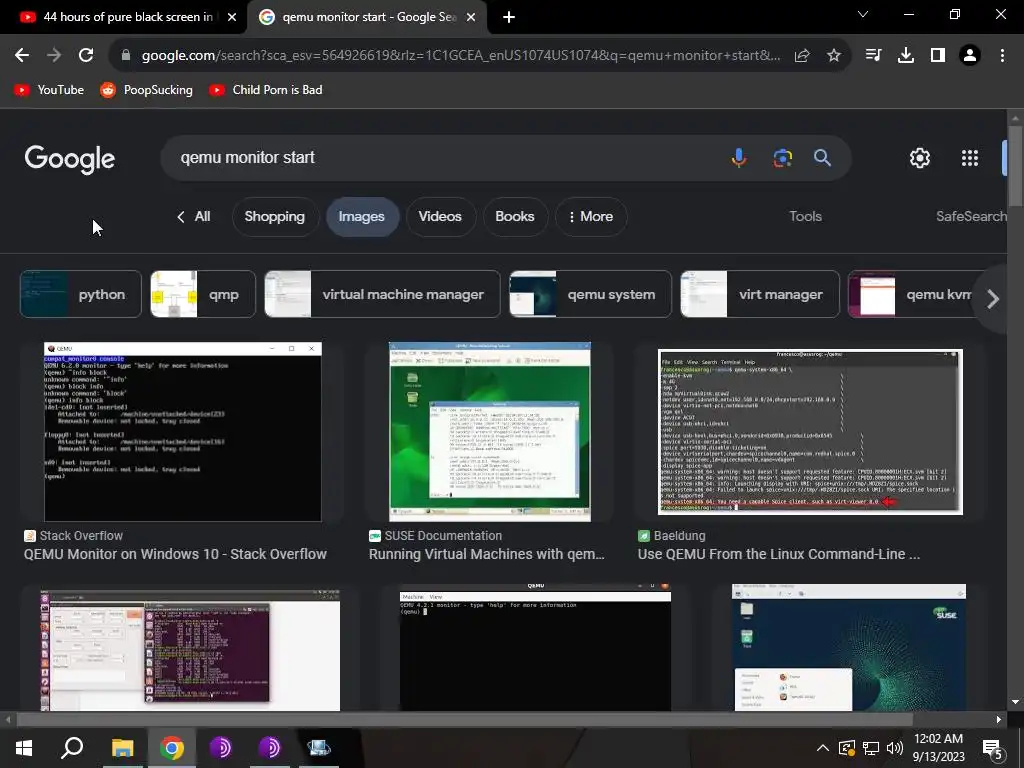The width and height of the screenshot is (1024, 768).
Task: Open the Windows Start menu
Action: pos(24,748)
